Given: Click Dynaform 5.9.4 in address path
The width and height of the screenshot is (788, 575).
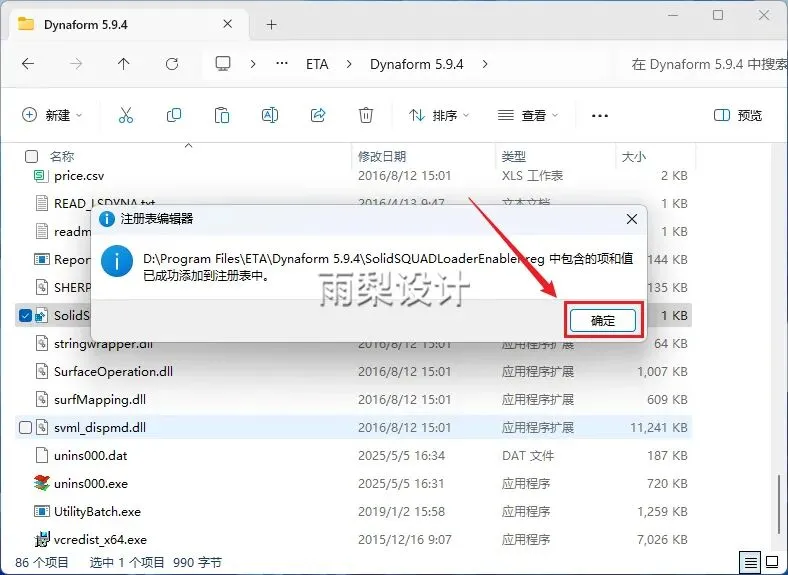Looking at the screenshot, I should pyautogui.click(x=417, y=64).
